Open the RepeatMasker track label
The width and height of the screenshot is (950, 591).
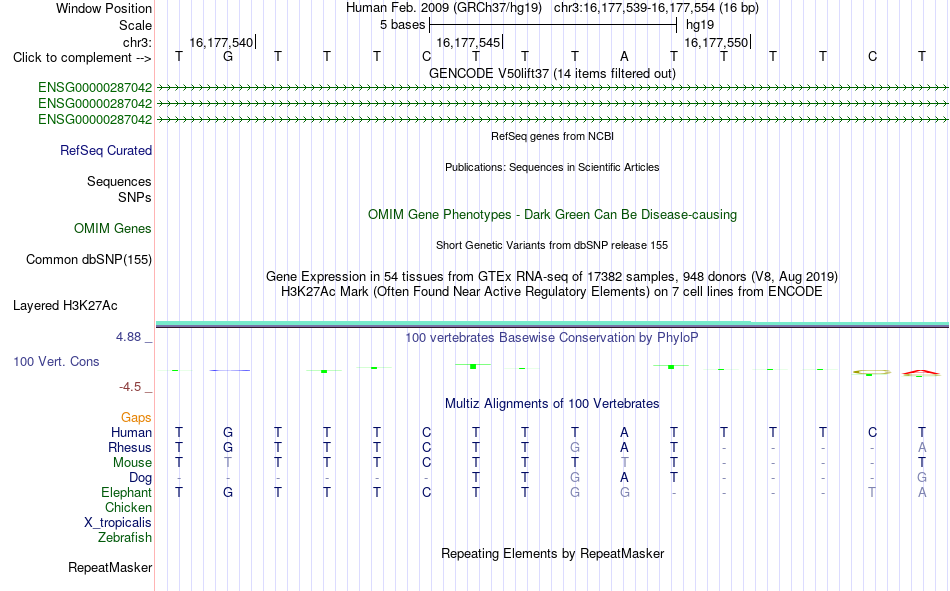pyautogui.click(x=110, y=567)
